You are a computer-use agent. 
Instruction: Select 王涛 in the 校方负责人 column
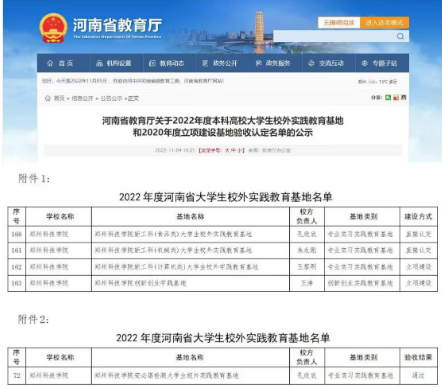tap(307, 283)
